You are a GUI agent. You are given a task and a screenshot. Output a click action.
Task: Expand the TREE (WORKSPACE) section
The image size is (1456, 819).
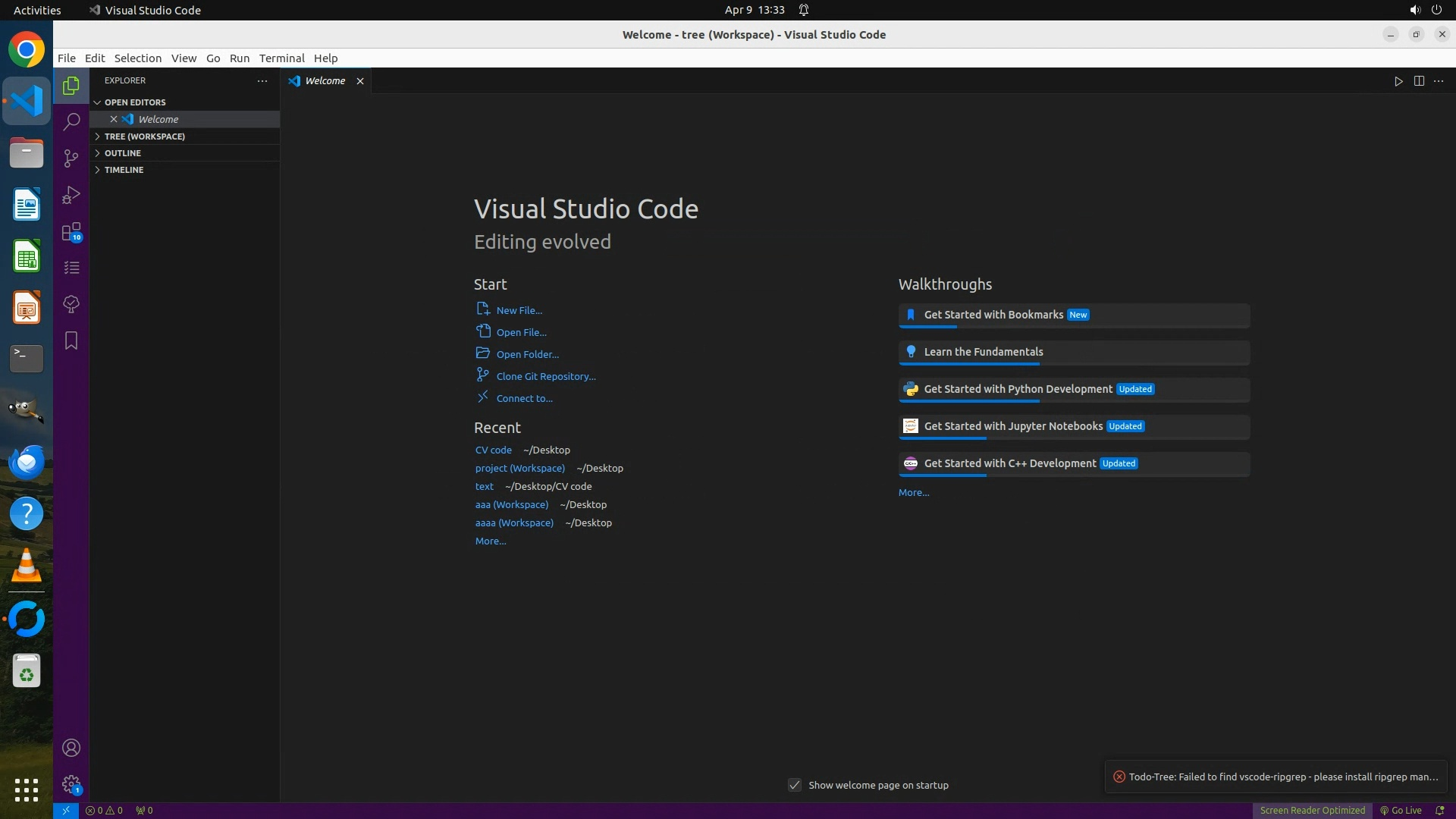144,136
